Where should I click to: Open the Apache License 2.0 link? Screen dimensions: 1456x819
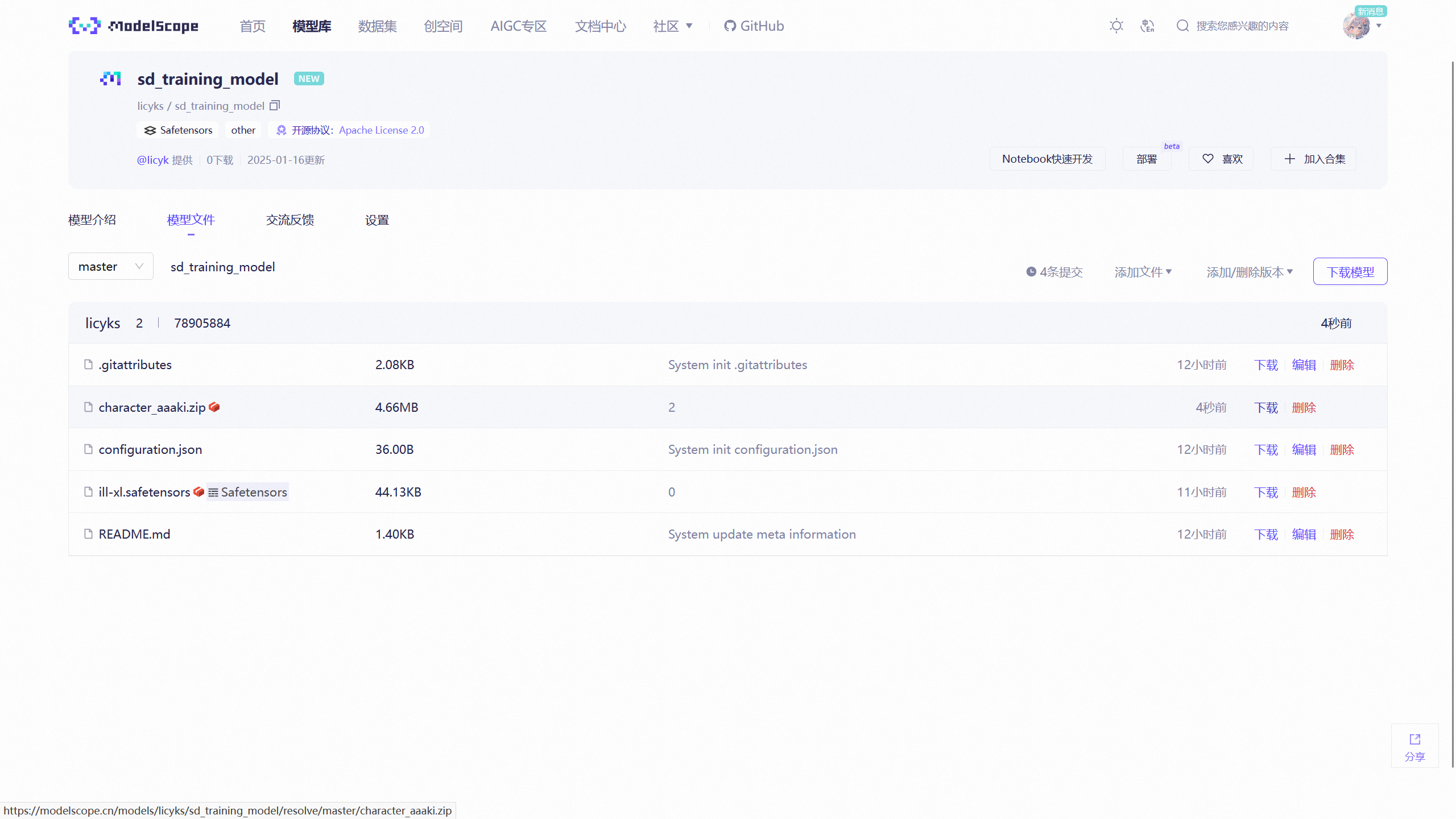[381, 130]
